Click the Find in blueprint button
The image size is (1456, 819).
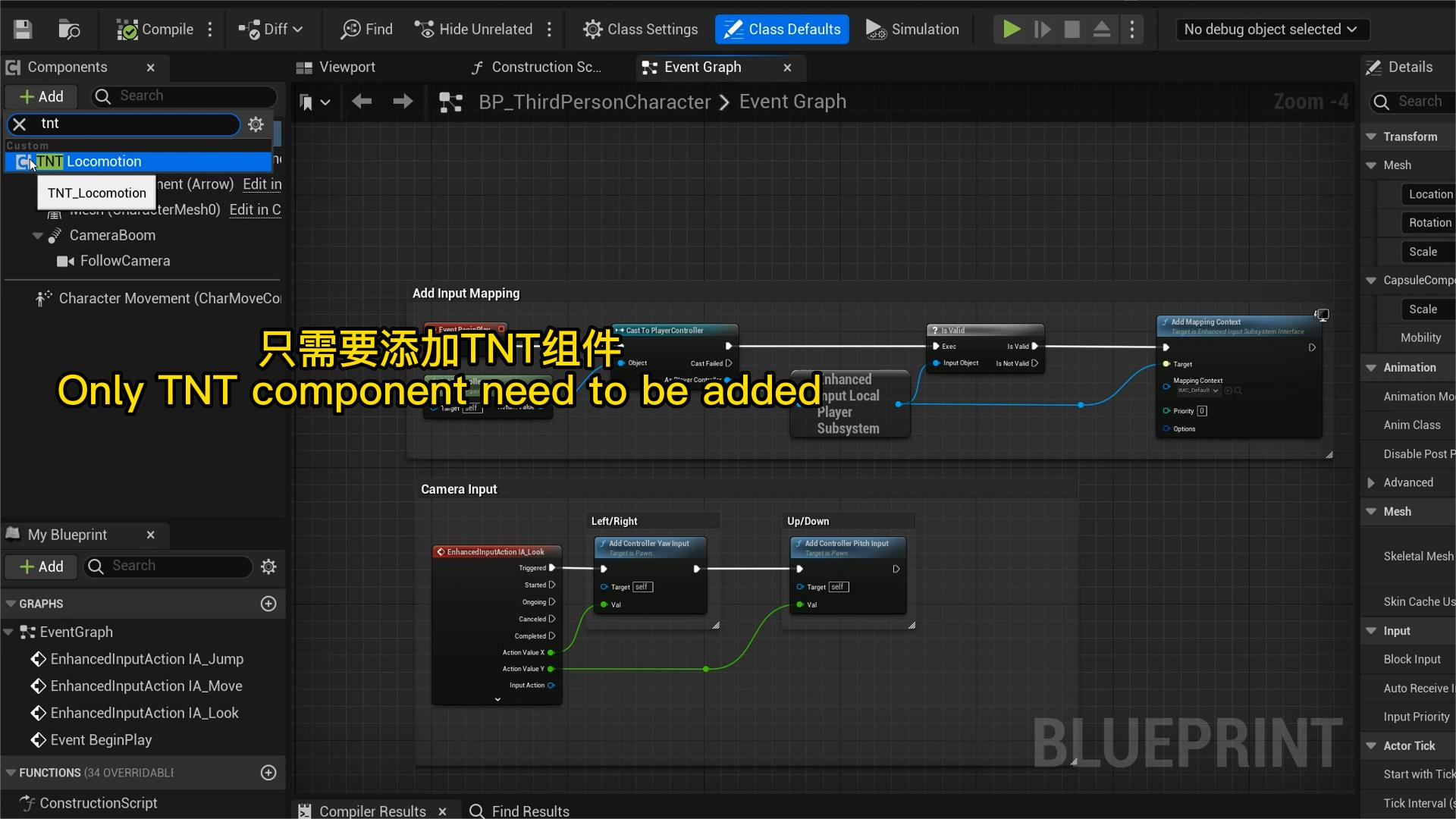[x=367, y=30]
